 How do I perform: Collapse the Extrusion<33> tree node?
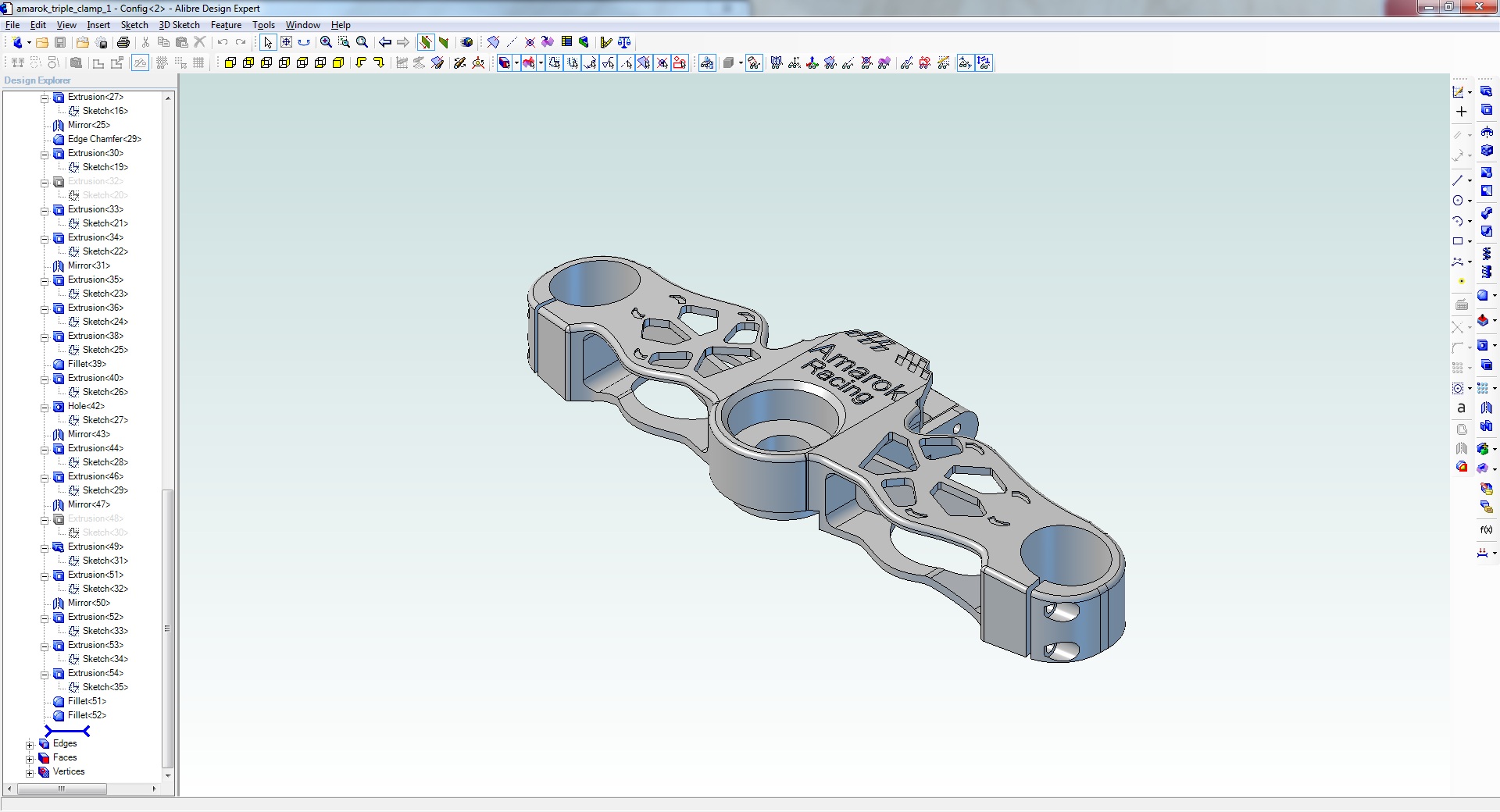(45, 210)
